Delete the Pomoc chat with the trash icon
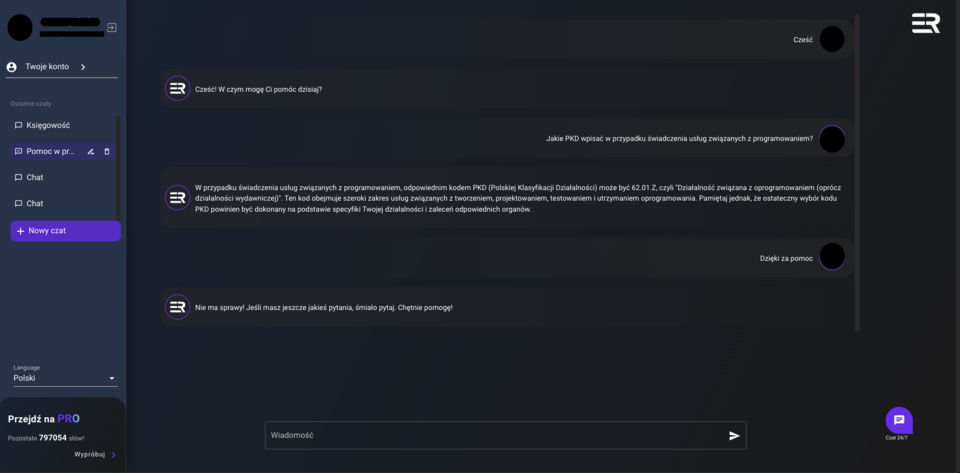 pyautogui.click(x=107, y=151)
